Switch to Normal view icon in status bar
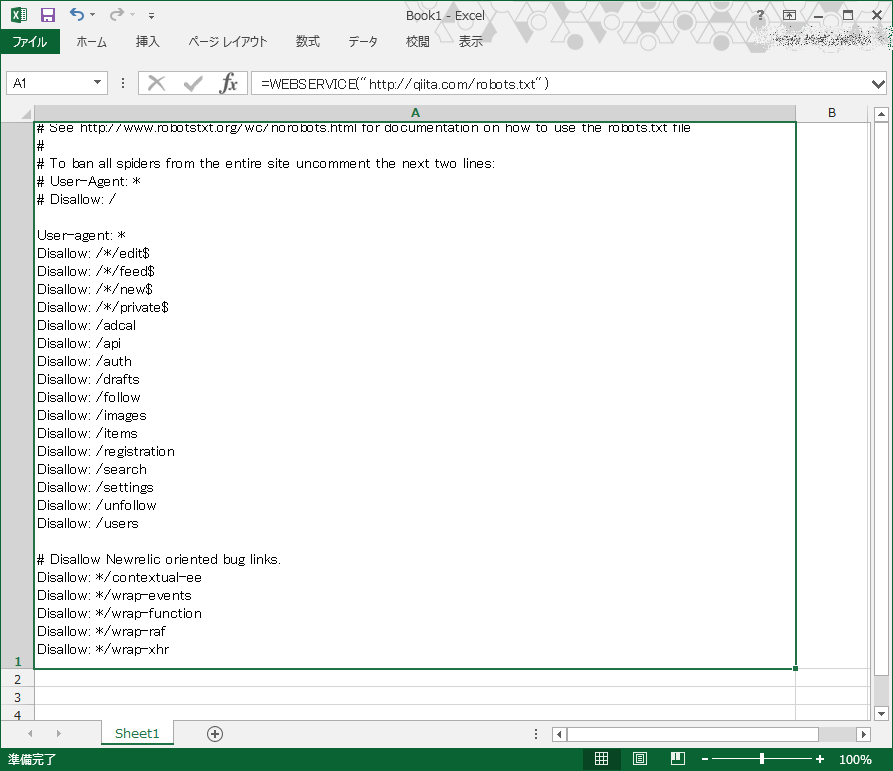The width and height of the screenshot is (893, 771). pos(602,758)
